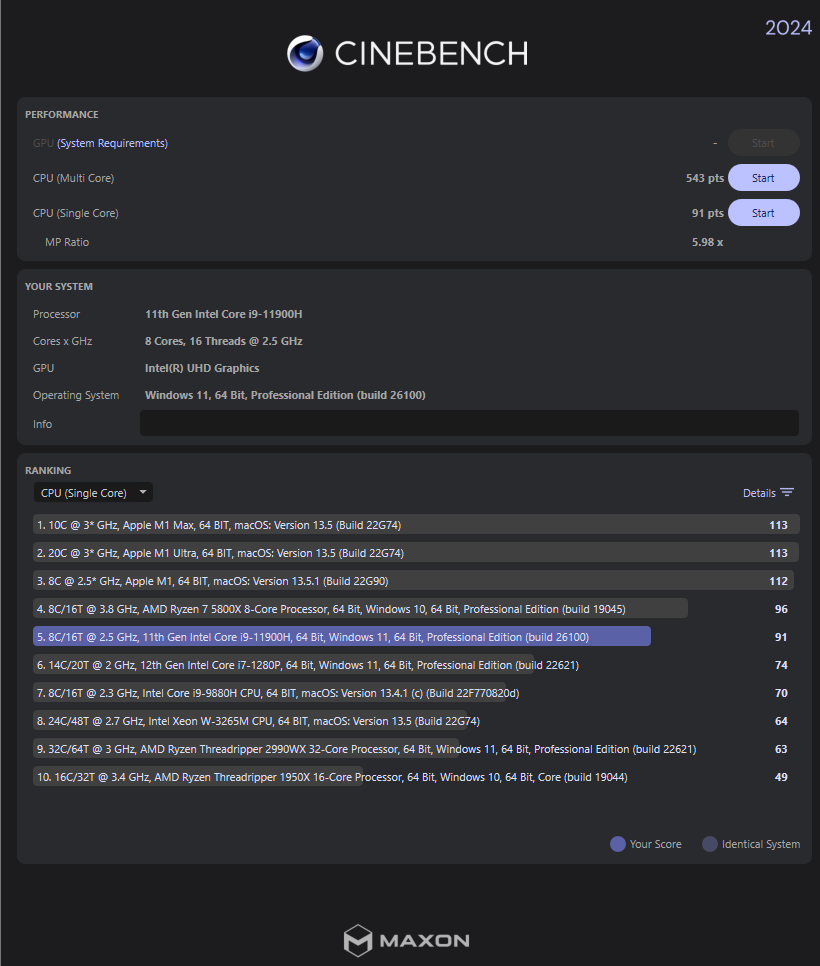Click the Cinebench logo icon

[305, 53]
